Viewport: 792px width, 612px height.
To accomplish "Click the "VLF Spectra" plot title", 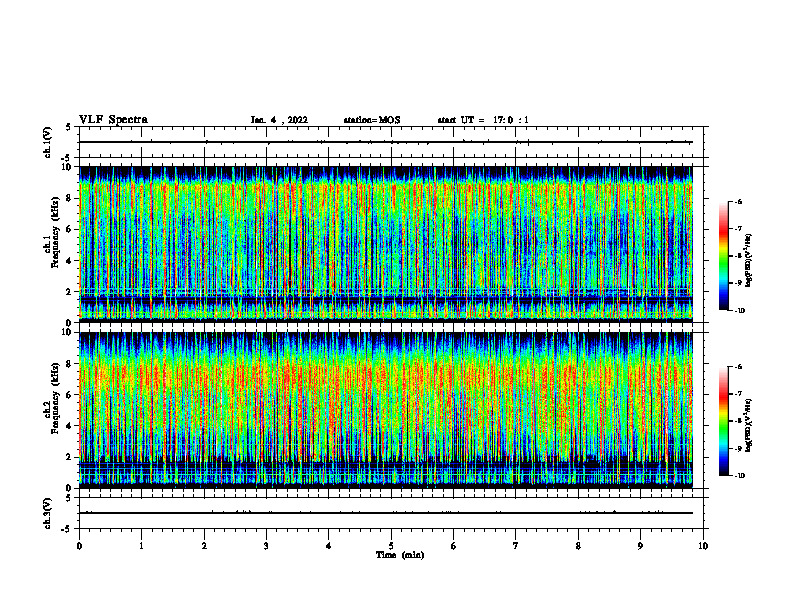I will click(113, 120).
